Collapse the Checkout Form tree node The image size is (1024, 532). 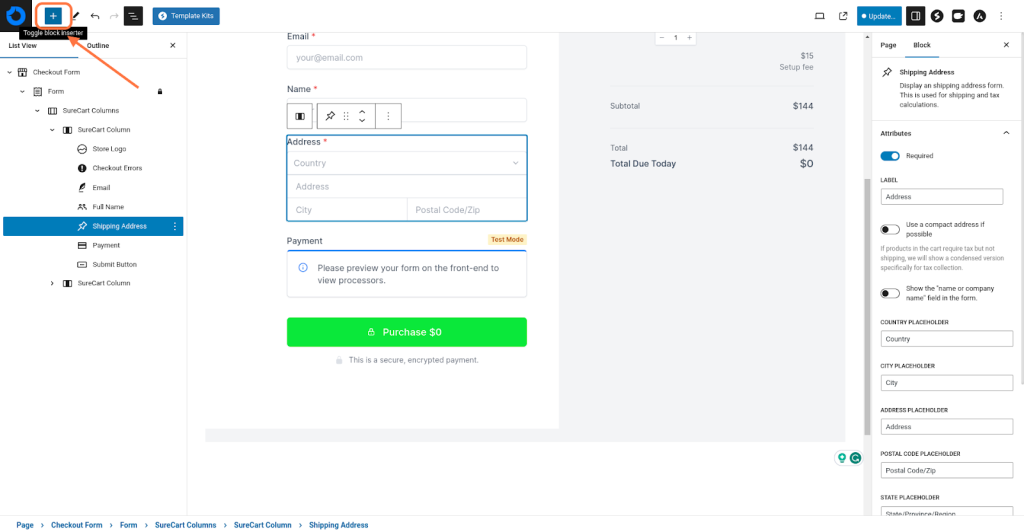click(x=9, y=72)
